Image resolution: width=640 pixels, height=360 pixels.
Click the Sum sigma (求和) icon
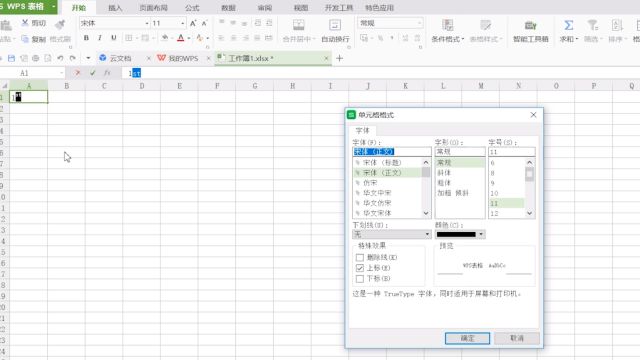(569, 25)
